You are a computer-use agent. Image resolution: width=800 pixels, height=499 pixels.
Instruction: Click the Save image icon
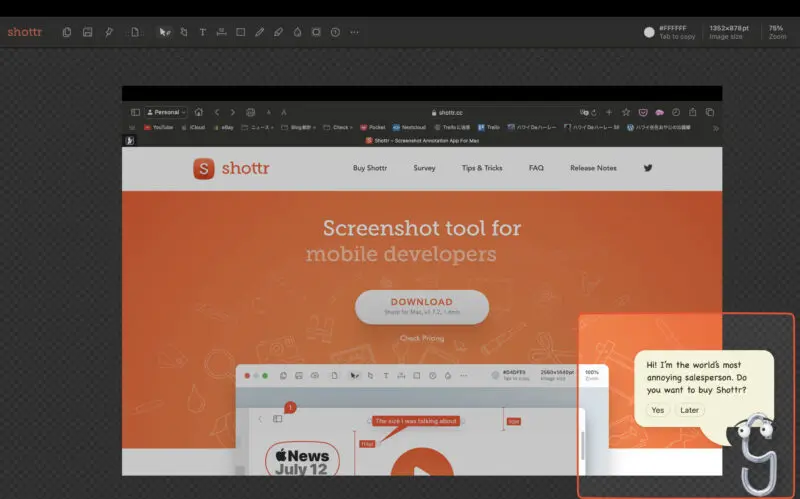tap(87, 32)
